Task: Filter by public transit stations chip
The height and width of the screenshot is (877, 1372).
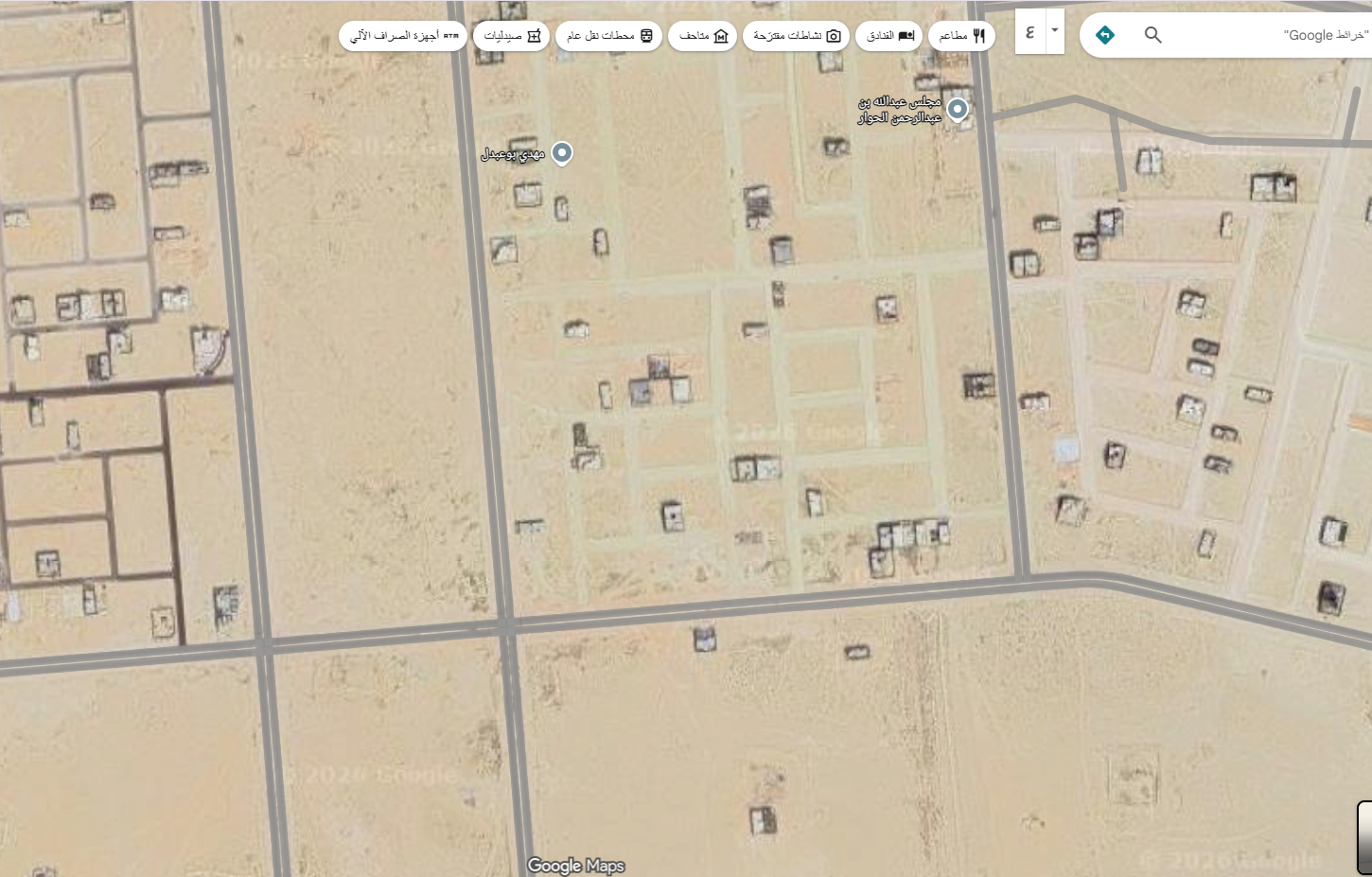Action: coord(608,36)
